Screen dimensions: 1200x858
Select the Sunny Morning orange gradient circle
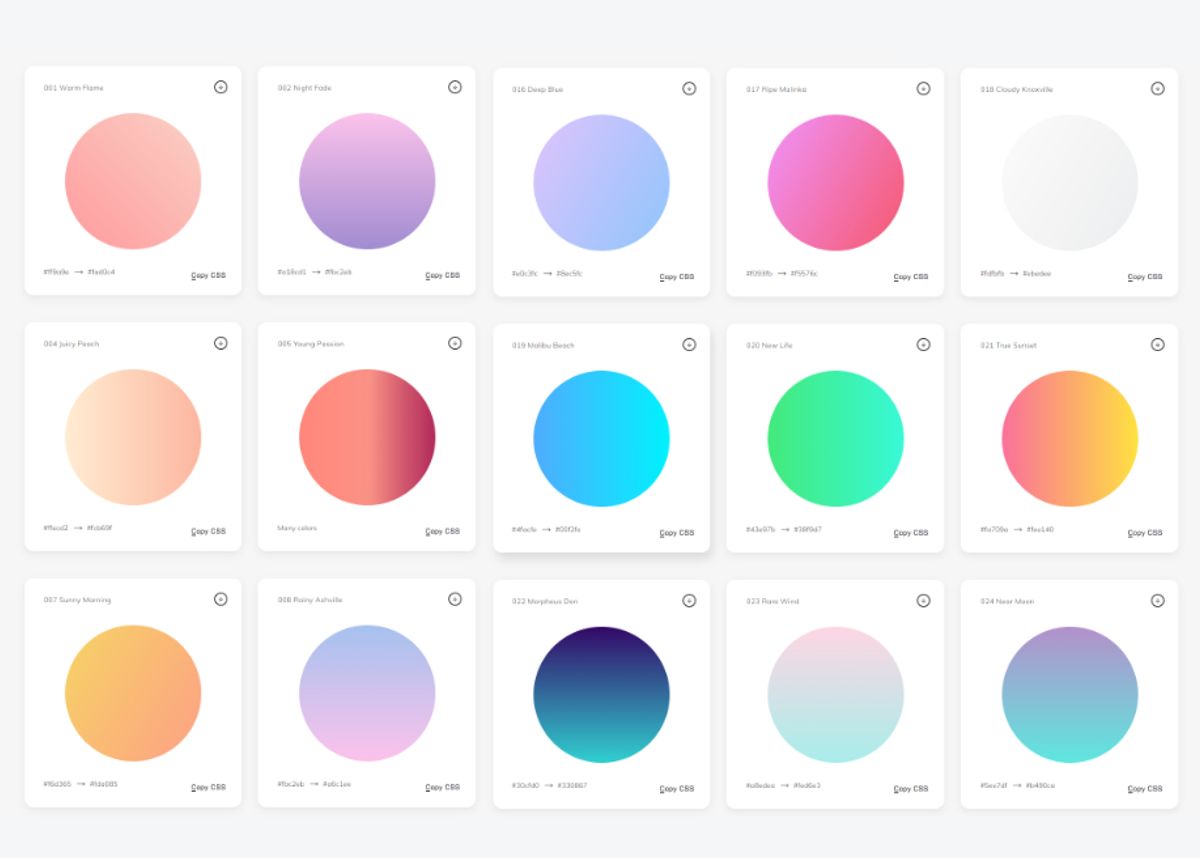[133, 693]
